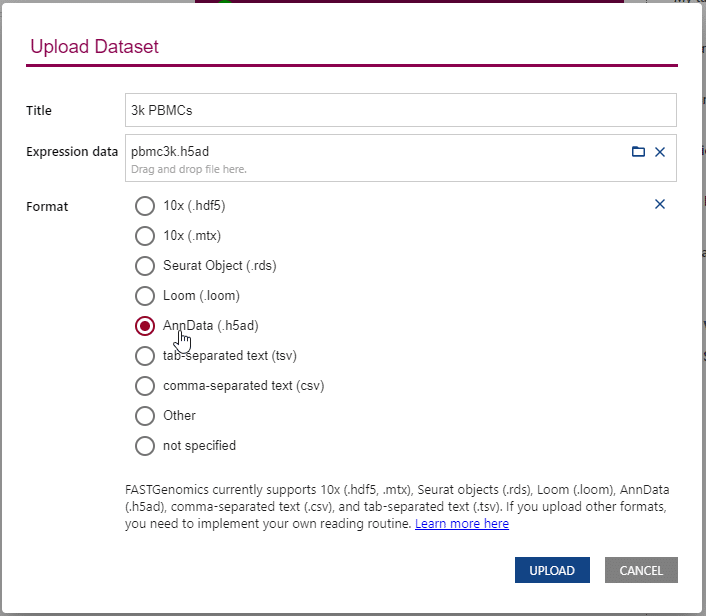706x616 pixels.
Task: Click the Upload Dataset dialog heading
Action: (95, 46)
